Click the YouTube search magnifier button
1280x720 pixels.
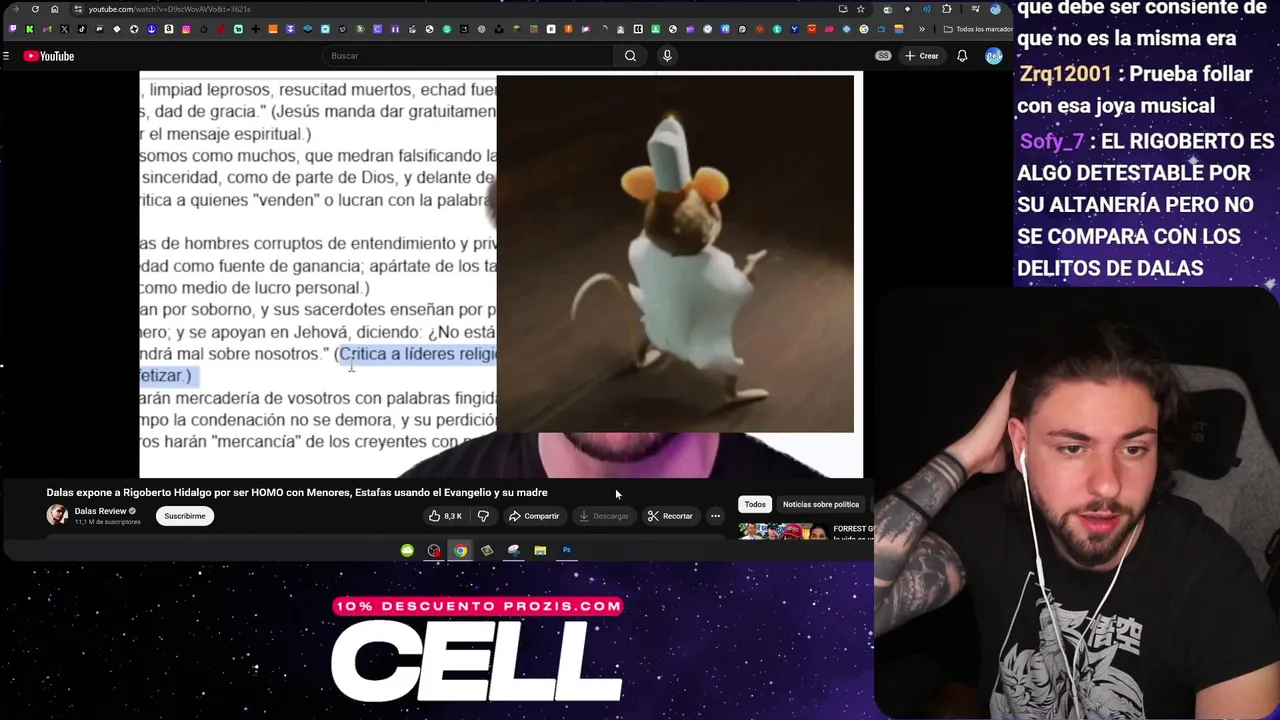tap(630, 56)
